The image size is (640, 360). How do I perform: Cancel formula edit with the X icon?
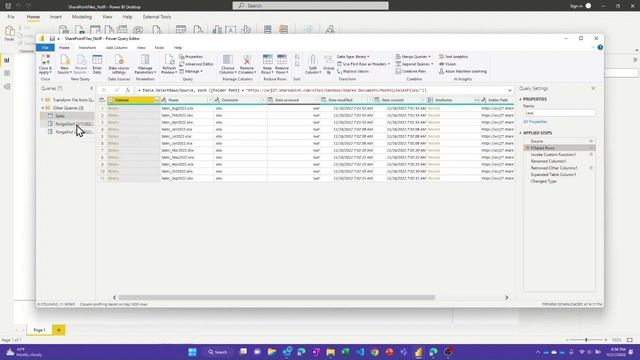(104, 90)
